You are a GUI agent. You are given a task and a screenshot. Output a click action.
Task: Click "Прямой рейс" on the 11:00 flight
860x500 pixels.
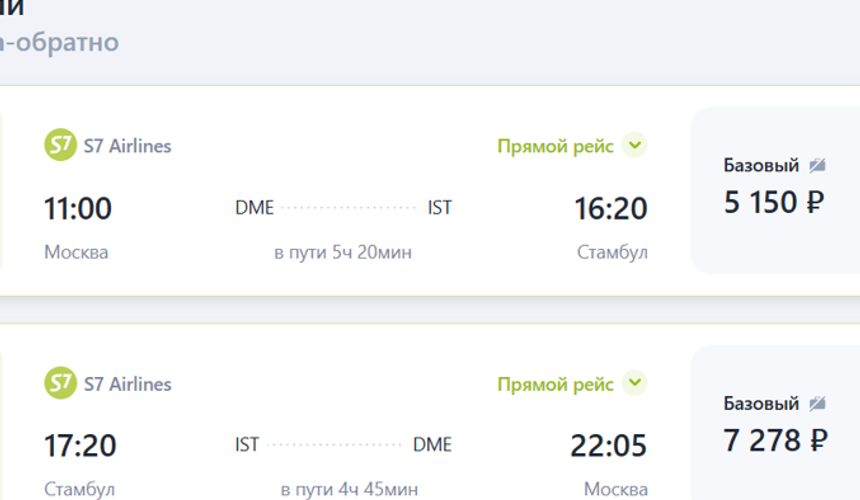tap(555, 146)
